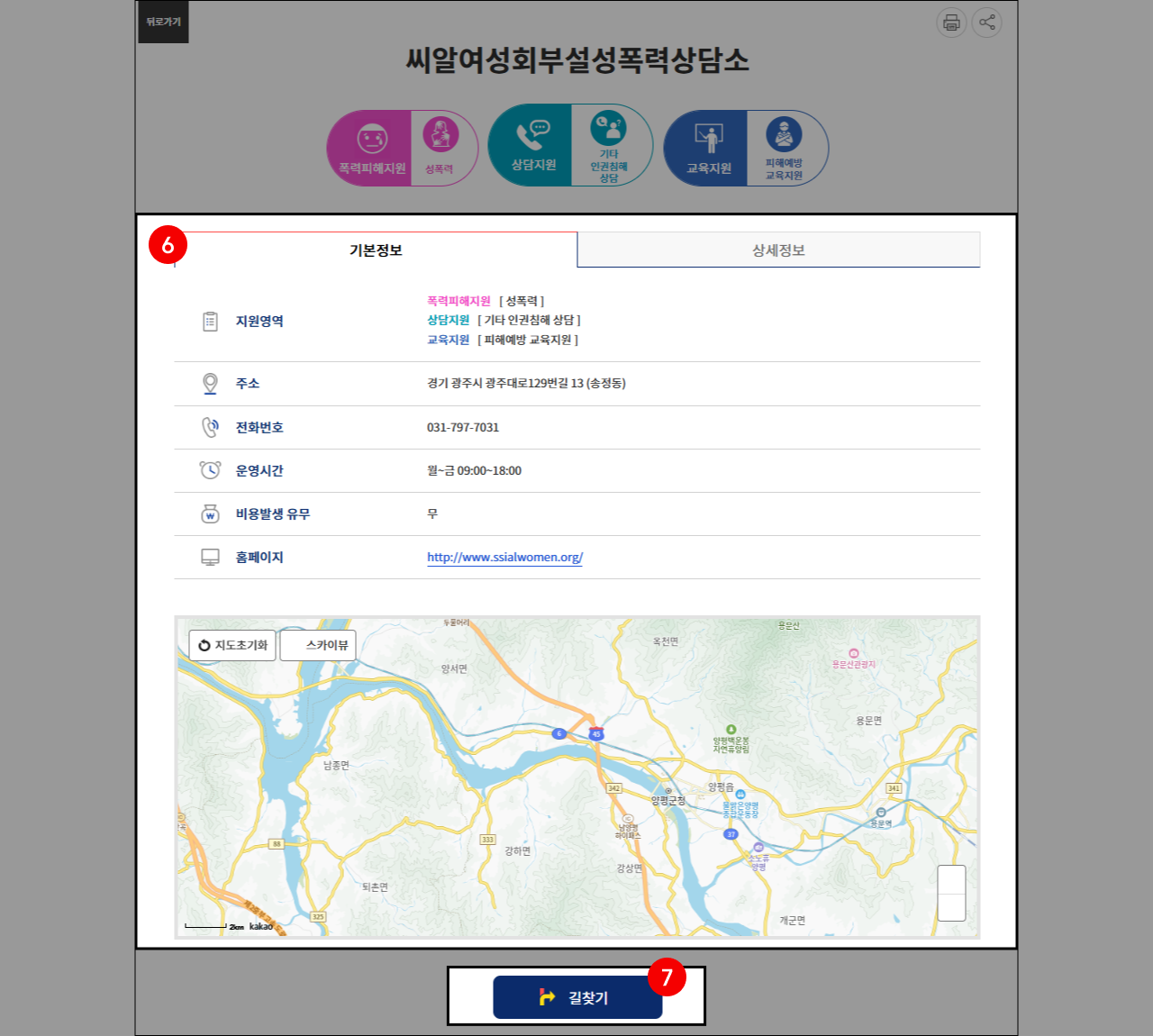Click the 교육지원 blue label in 지원영역
1153x1036 pixels.
tap(448, 340)
